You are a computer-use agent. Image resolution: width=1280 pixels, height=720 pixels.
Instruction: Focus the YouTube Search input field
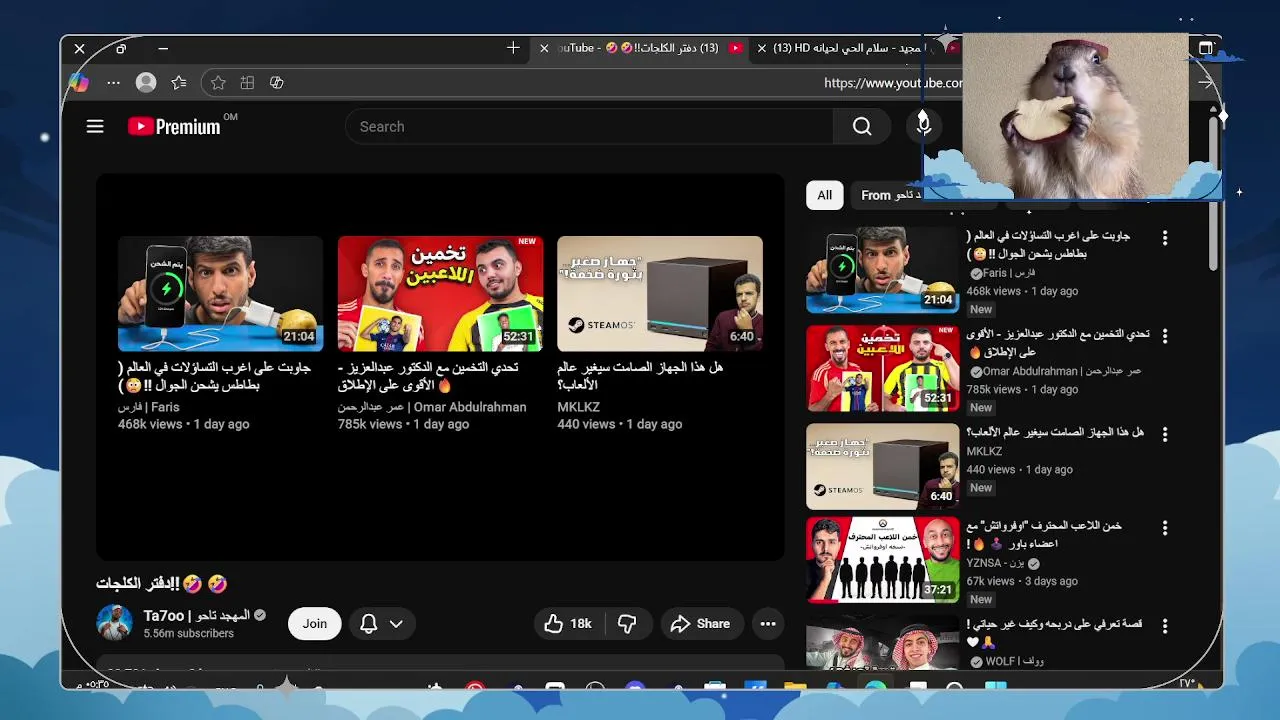pos(590,126)
